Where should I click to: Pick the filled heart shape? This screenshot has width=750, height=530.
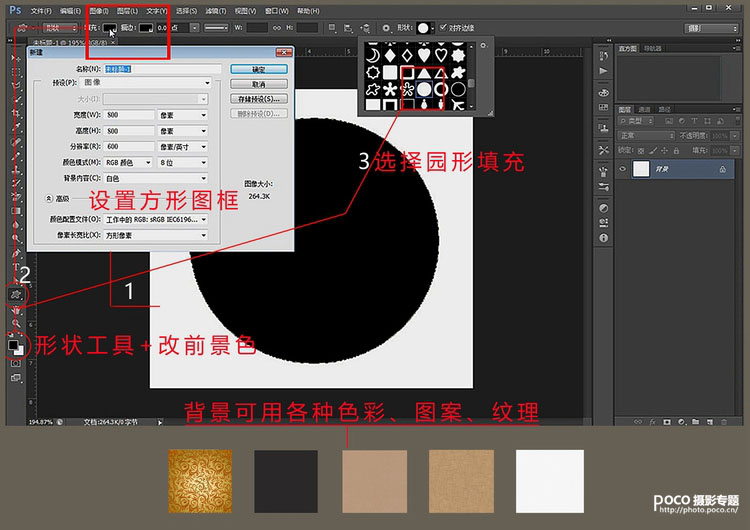[x=424, y=55]
